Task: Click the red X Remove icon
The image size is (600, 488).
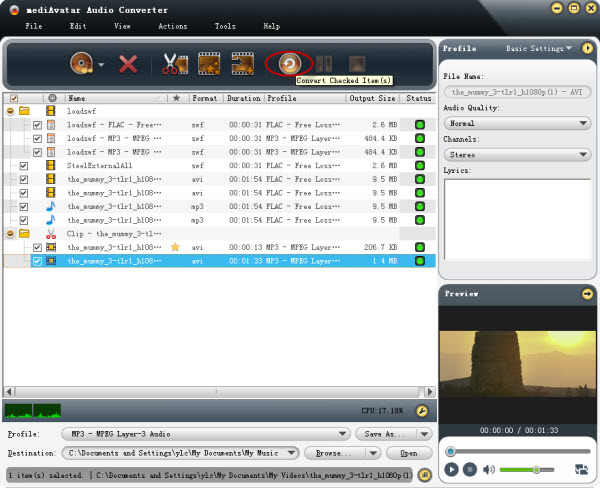Action: [128, 64]
